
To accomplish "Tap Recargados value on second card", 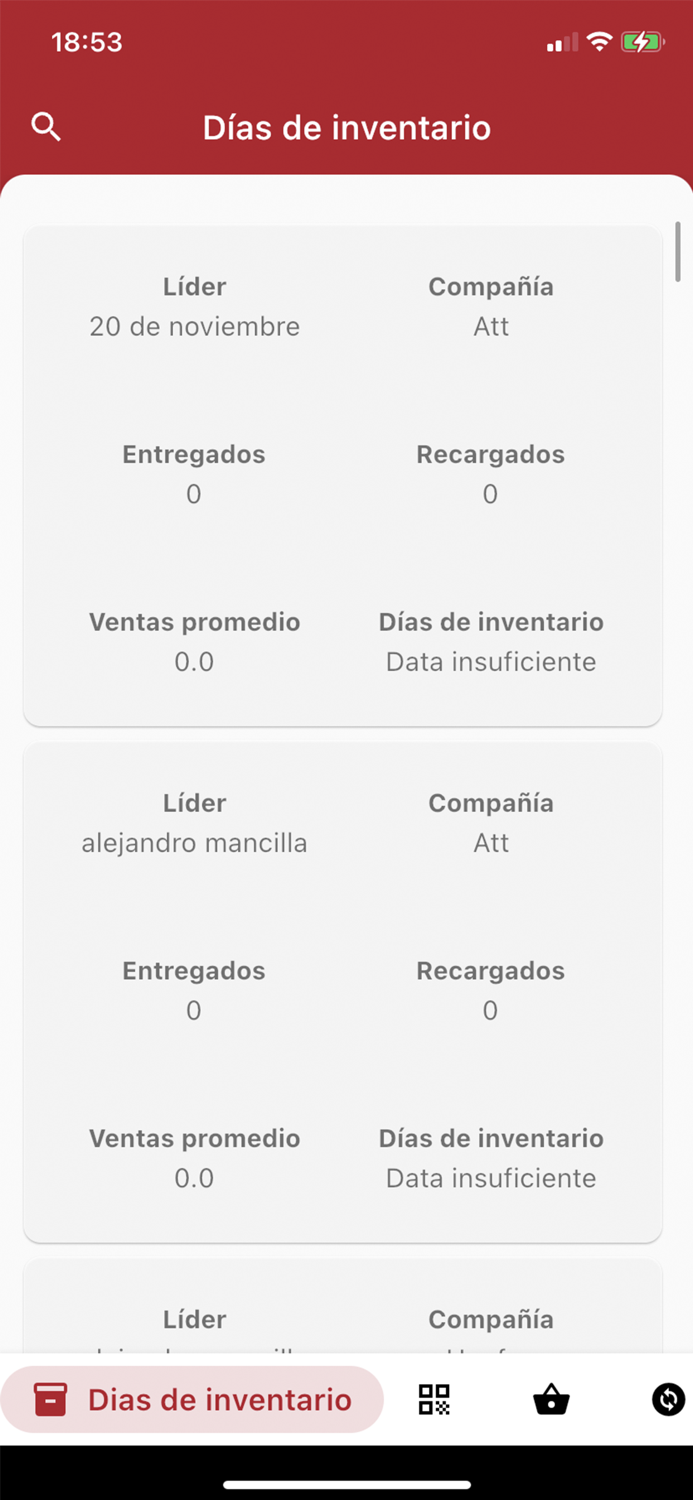I will (x=490, y=1010).
